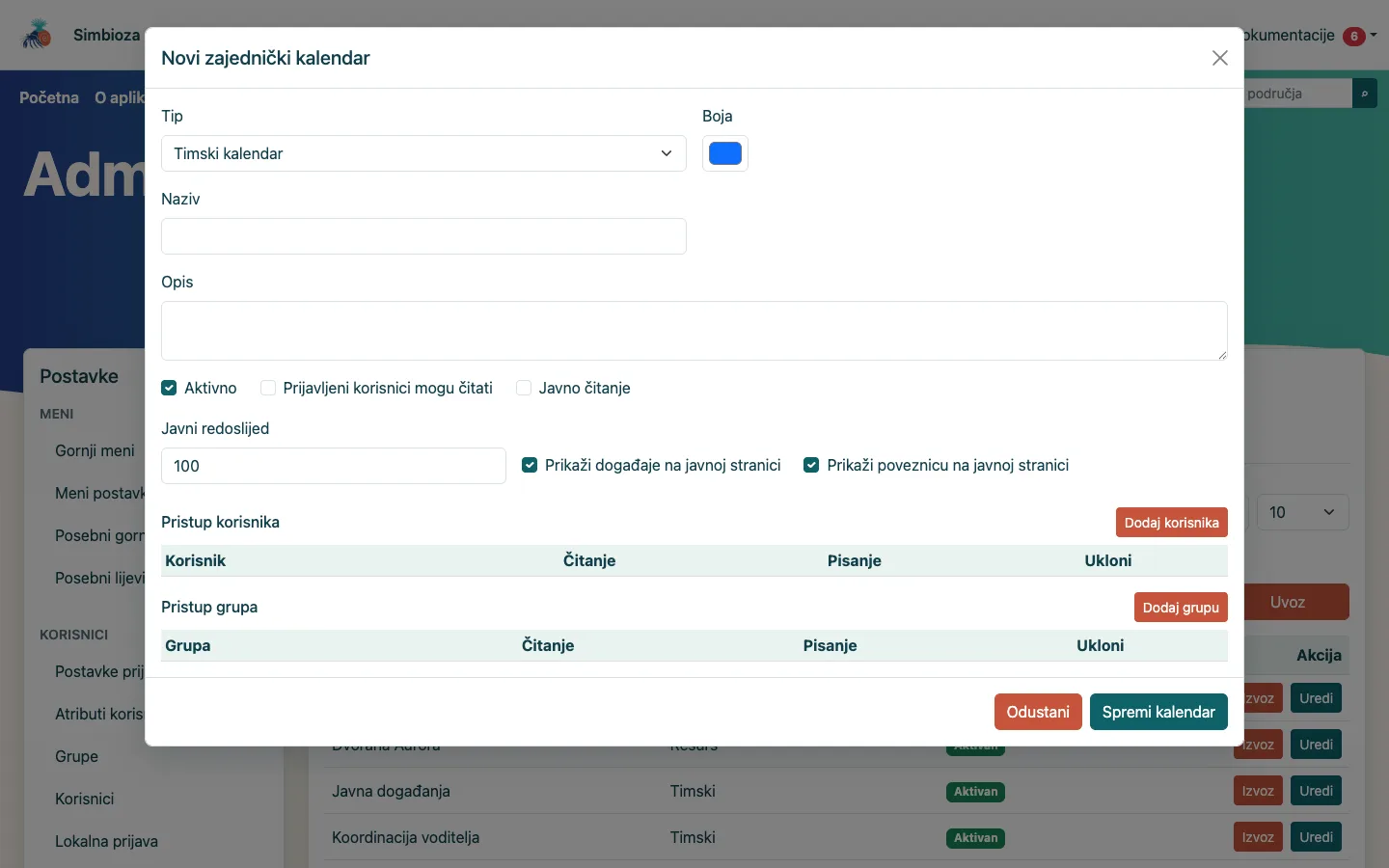1389x868 pixels.
Task: Click Uredi for Koordinacija voditelja
Action: [x=1316, y=837]
